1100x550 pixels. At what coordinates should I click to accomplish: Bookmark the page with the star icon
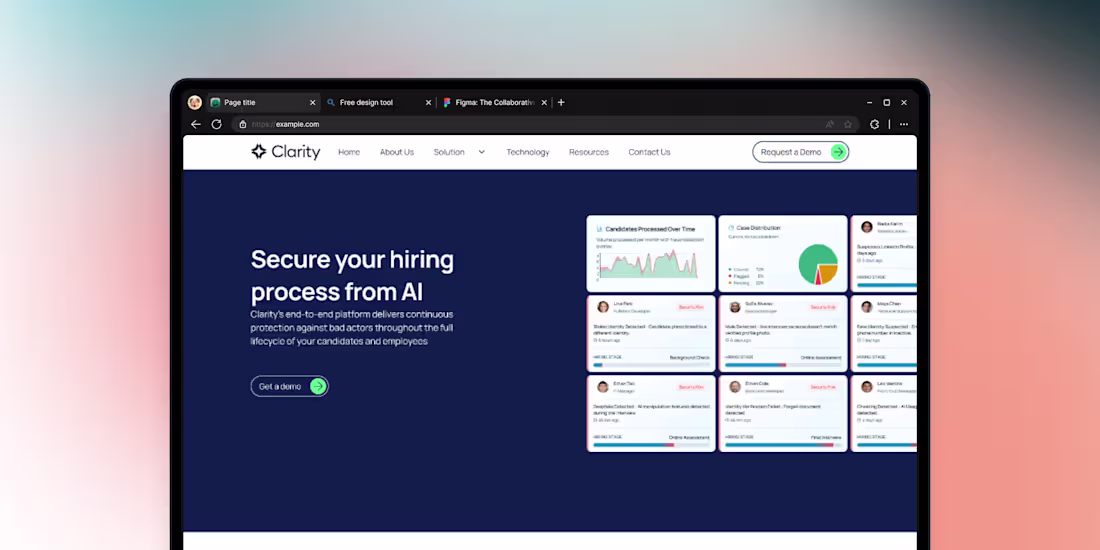click(847, 124)
